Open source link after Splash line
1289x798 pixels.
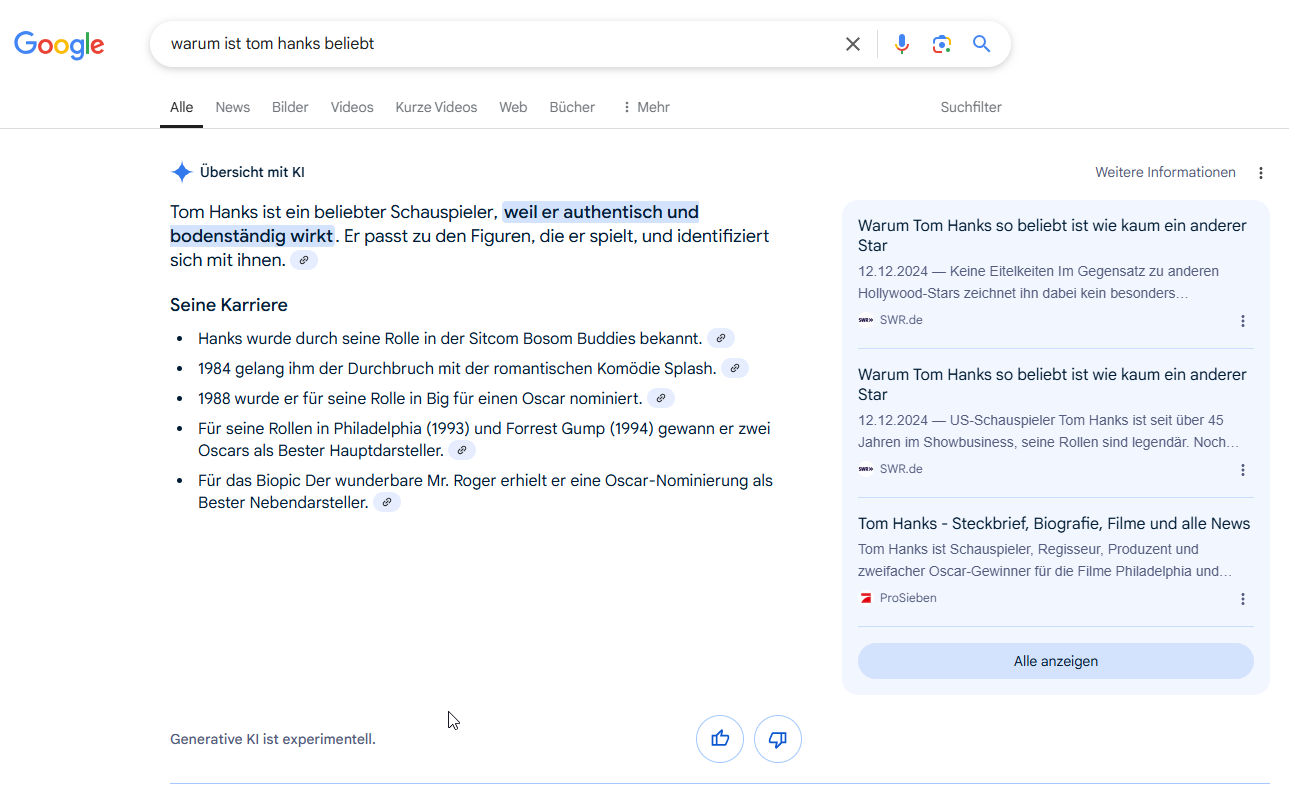pyautogui.click(x=735, y=368)
